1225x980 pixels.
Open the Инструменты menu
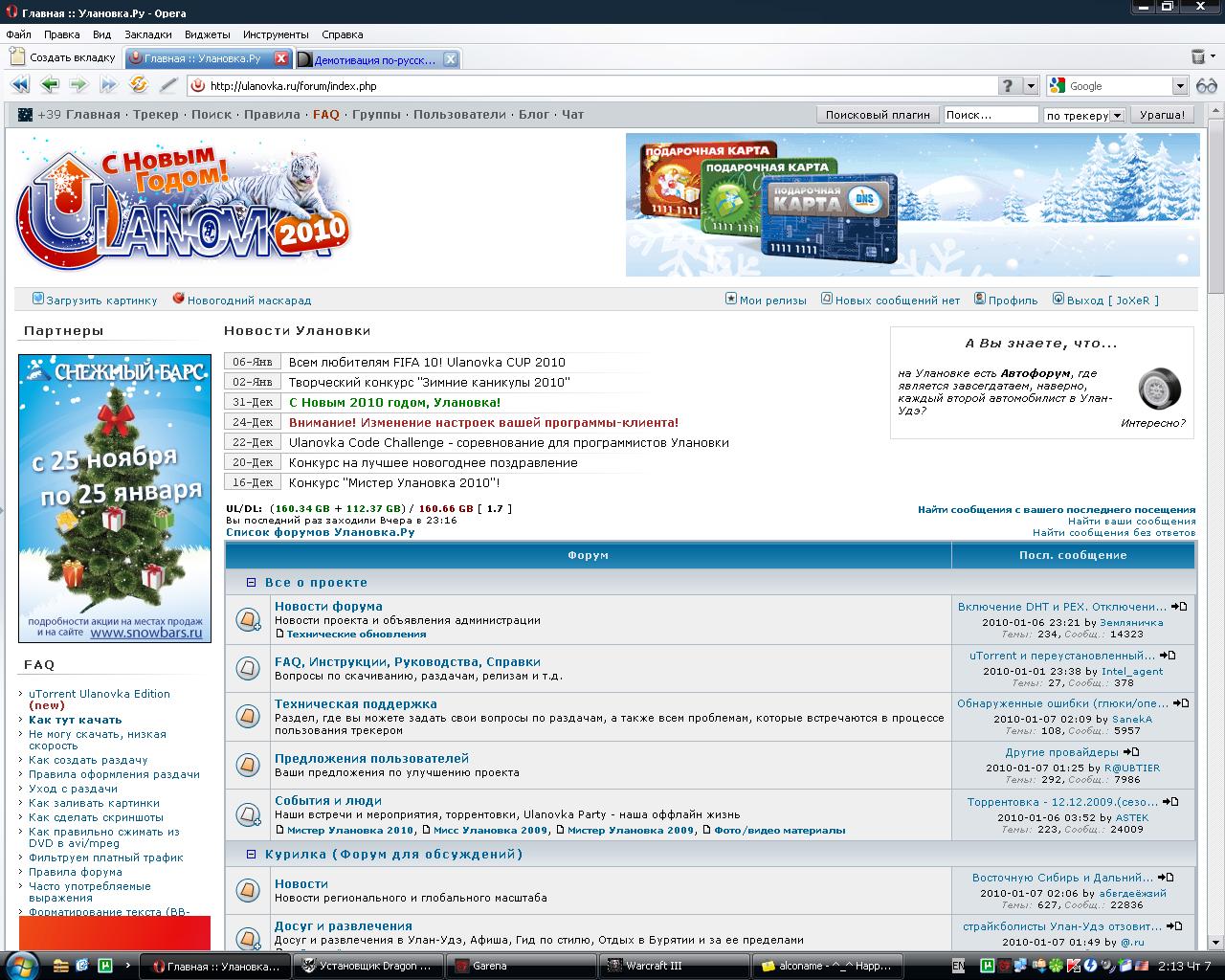pos(274,33)
